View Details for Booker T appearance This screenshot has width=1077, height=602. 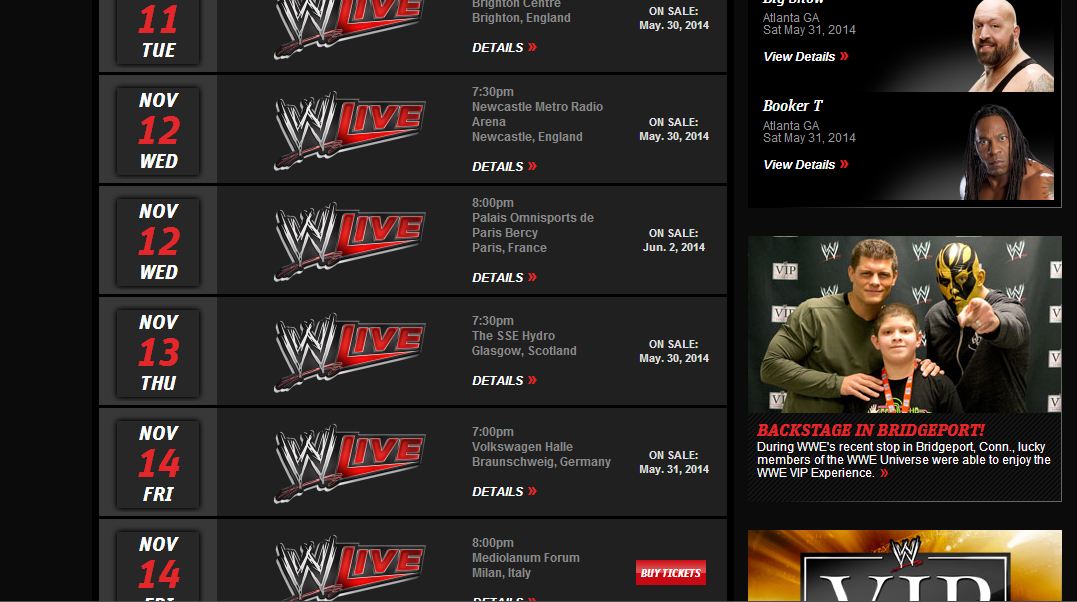806,164
